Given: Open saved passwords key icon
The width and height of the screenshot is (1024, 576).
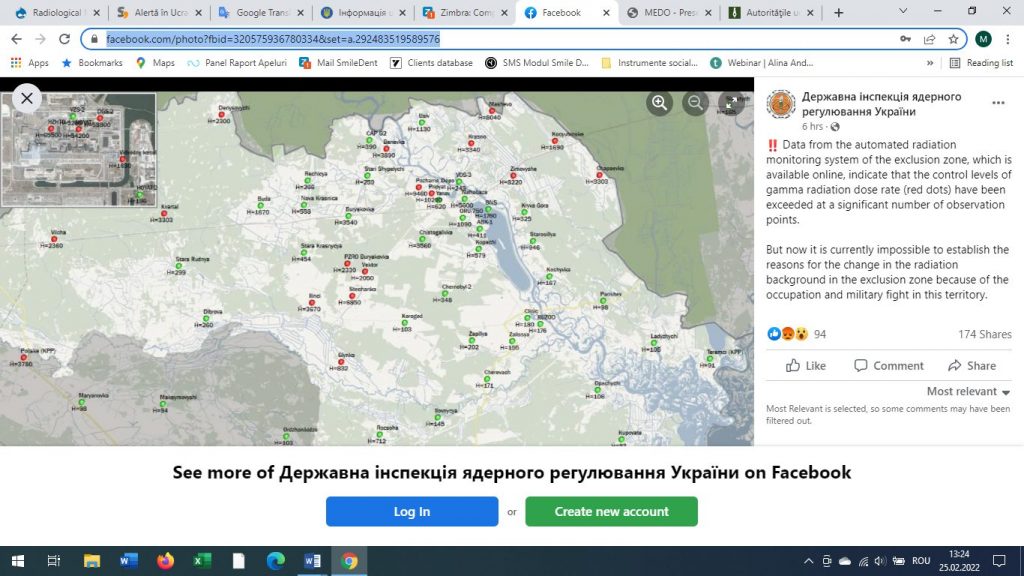Looking at the screenshot, I should click(x=905, y=39).
